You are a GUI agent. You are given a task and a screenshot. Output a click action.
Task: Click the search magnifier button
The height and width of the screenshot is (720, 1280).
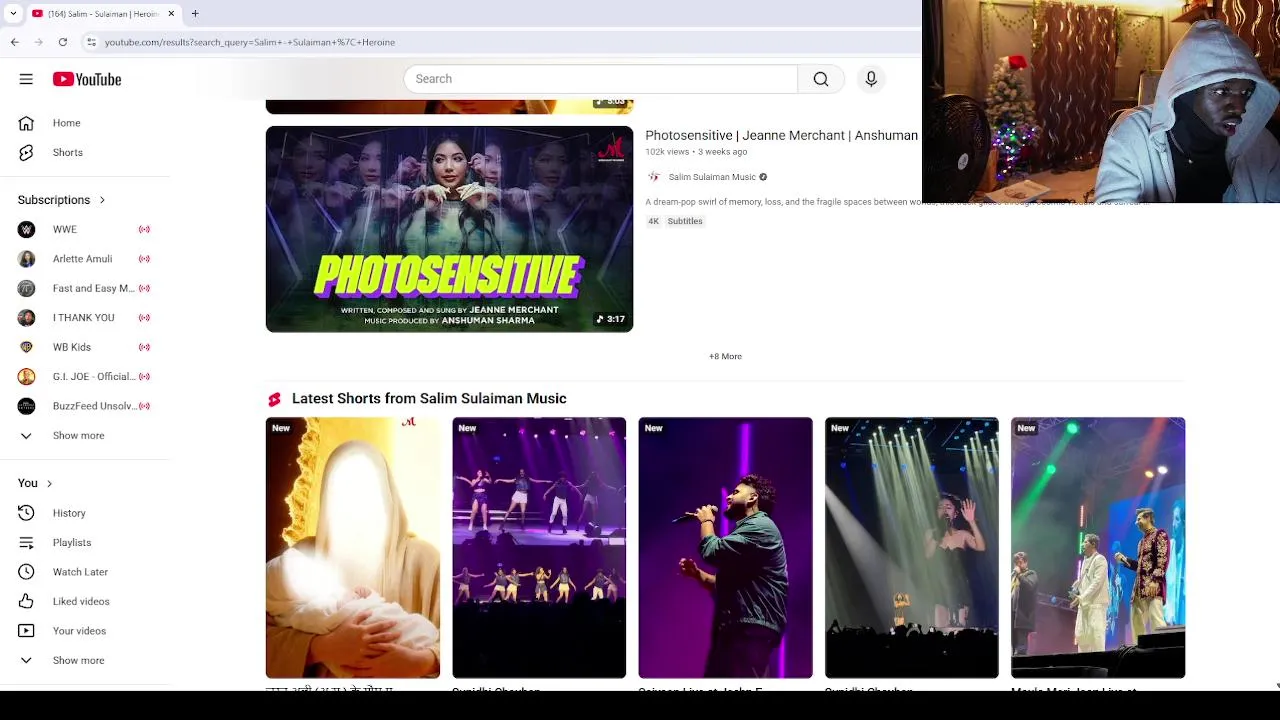tap(821, 79)
